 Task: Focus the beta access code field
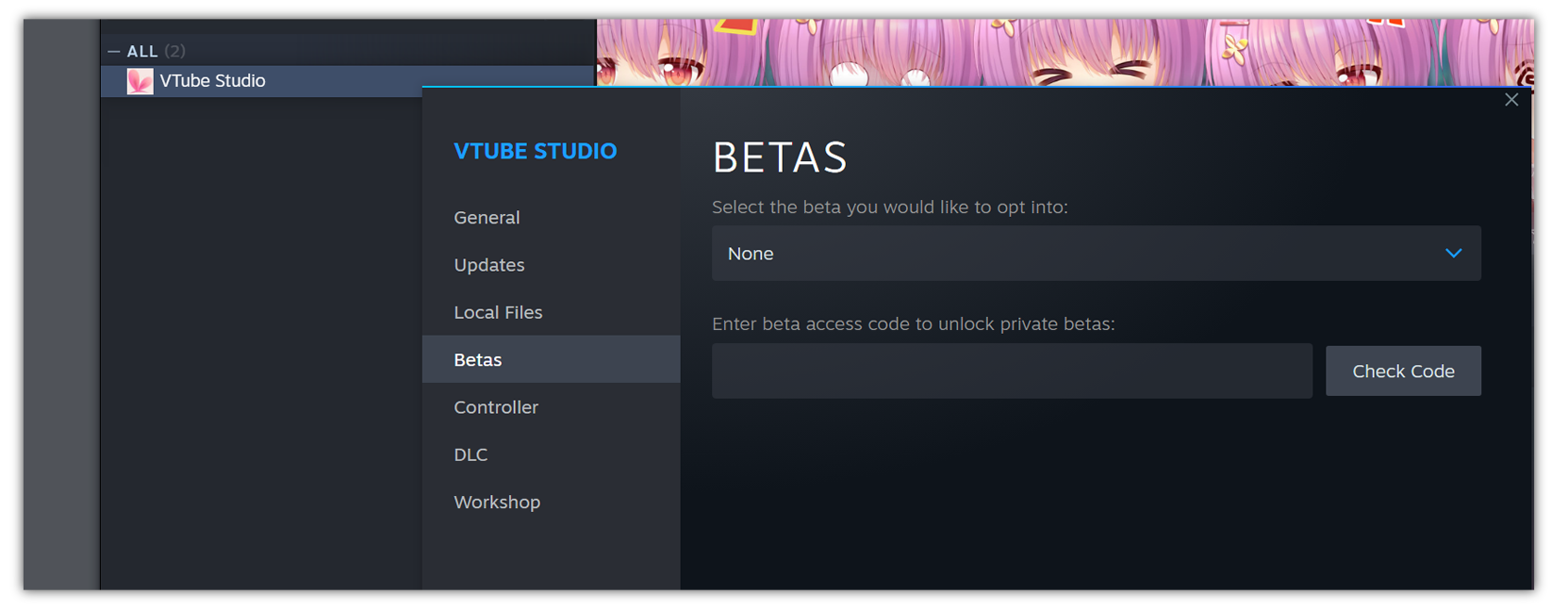tap(1012, 371)
